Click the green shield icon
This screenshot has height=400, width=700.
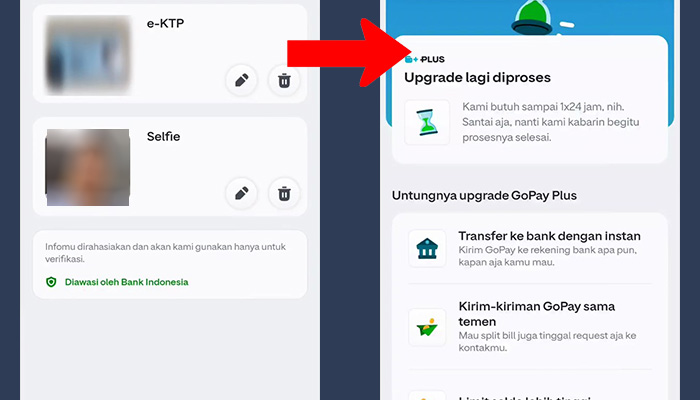point(51,282)
